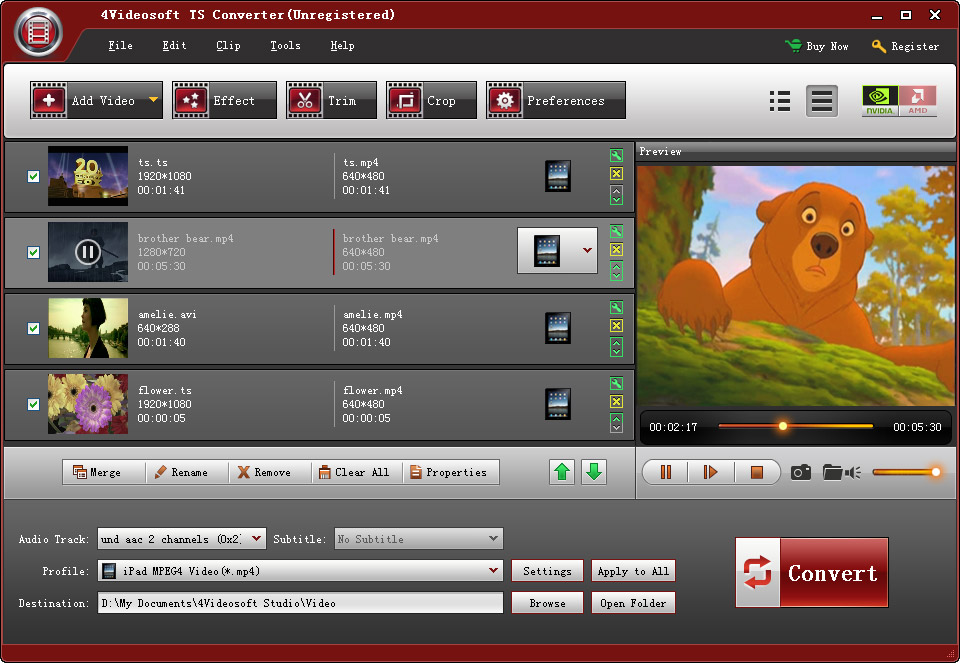Switch to detailed list view mode
This screenshot has height=663, width=960.
780,100
